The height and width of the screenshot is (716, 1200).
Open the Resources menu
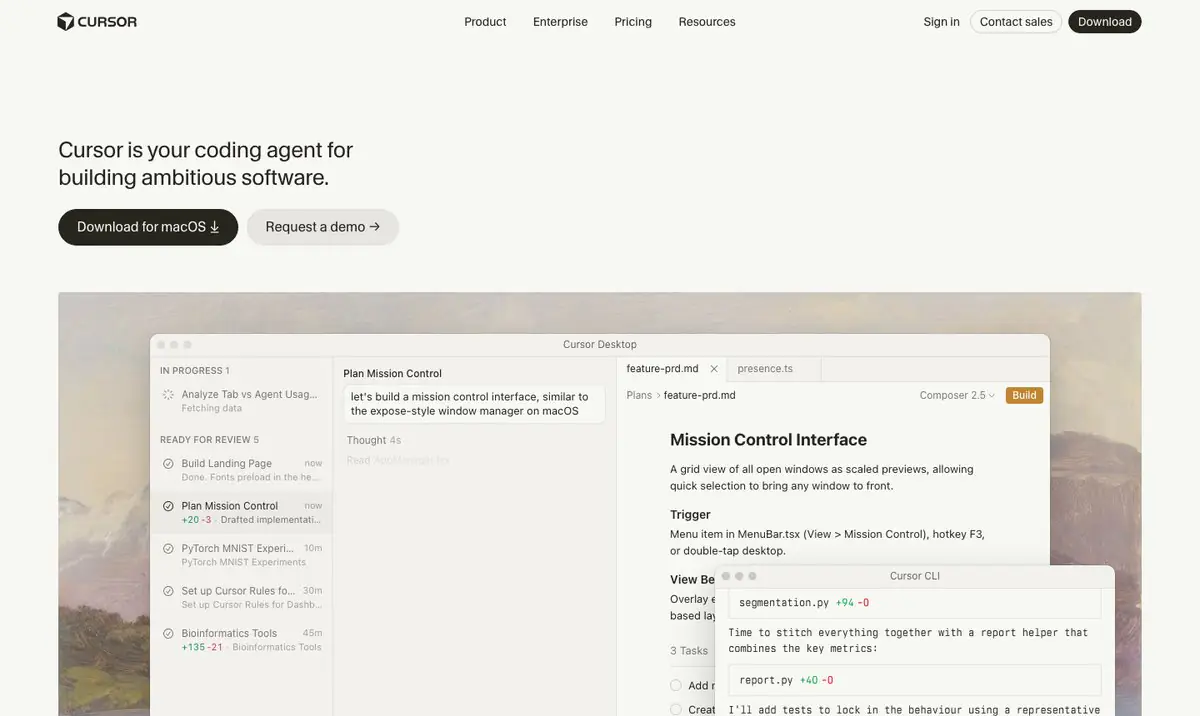tap(707, 22)
